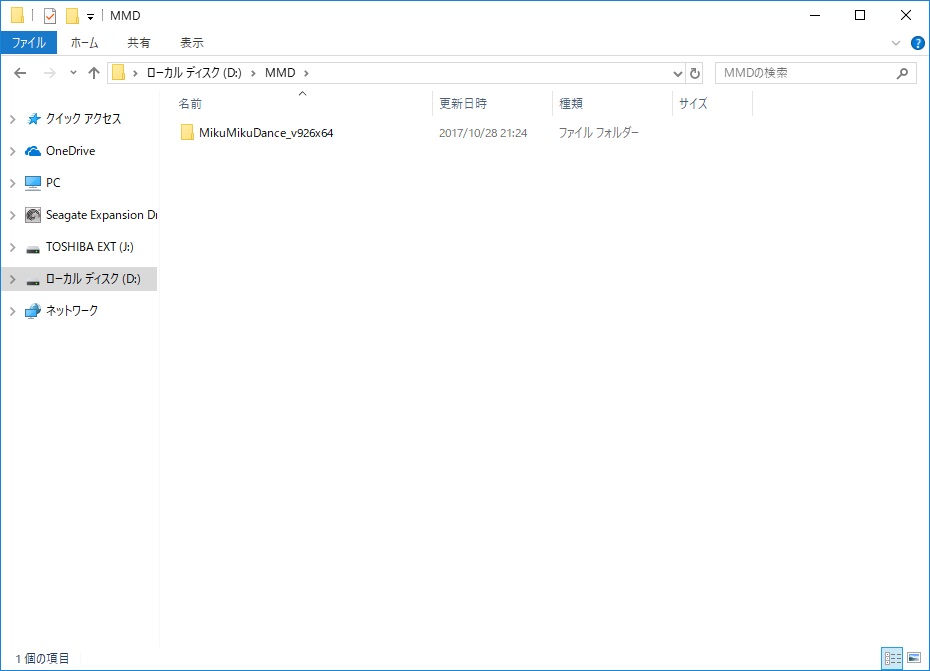The image size is (930, 671).
Task: Go back with the left arrow
Action: (20, 73)
